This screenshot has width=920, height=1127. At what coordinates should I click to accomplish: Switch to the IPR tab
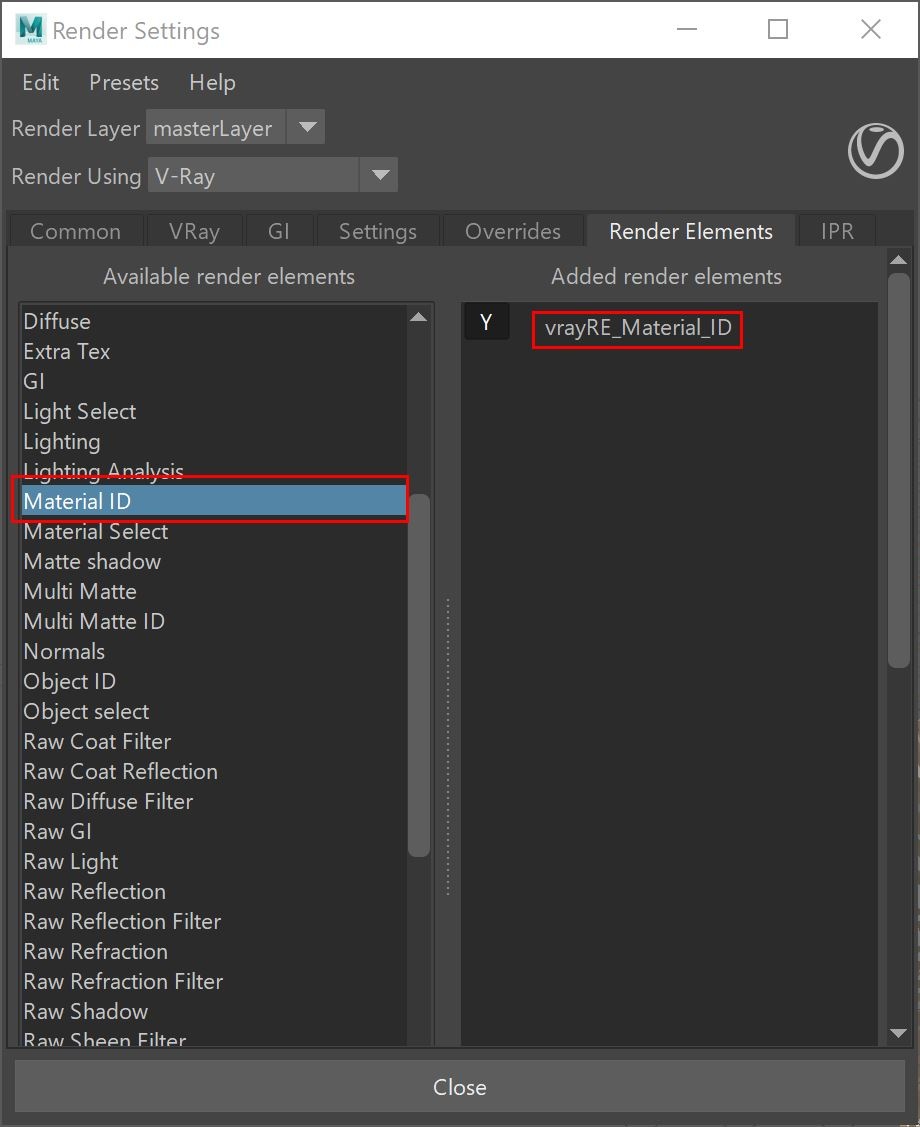[x=837, y=231]
